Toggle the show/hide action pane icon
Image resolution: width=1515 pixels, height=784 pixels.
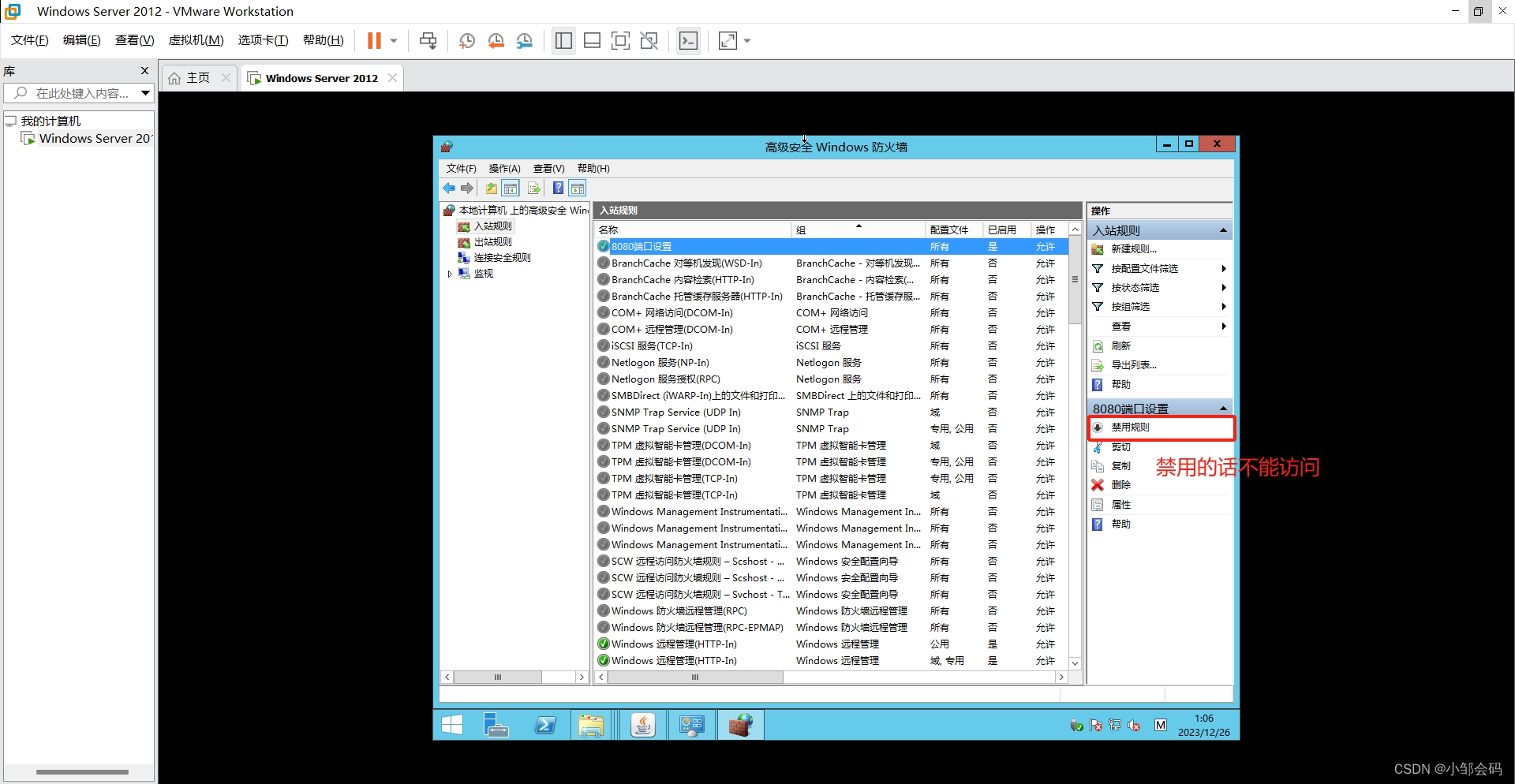(x=578, y=188)
